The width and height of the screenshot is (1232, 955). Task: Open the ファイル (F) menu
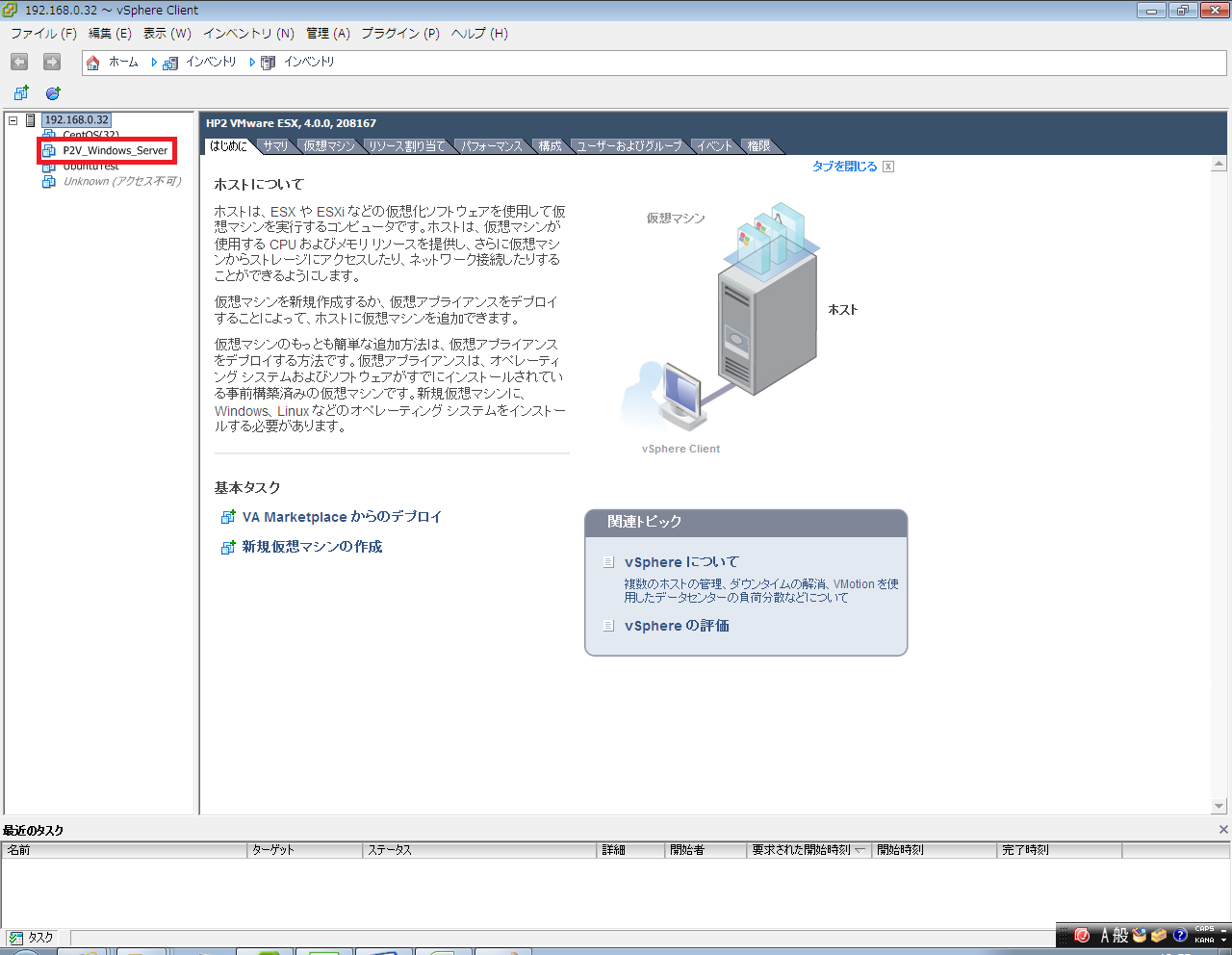pos(43,33)
